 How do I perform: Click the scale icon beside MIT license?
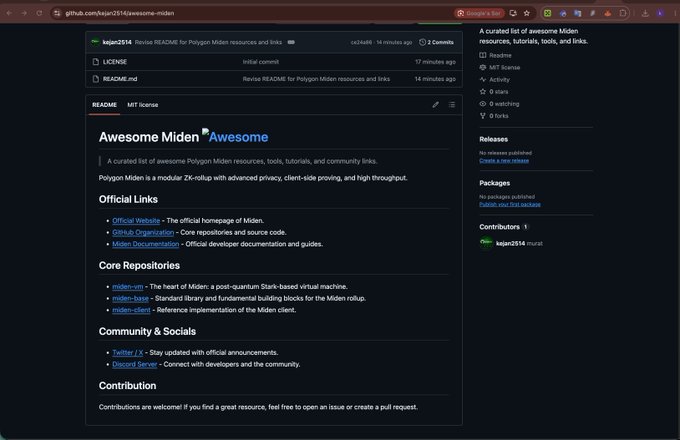coord(483,67)
